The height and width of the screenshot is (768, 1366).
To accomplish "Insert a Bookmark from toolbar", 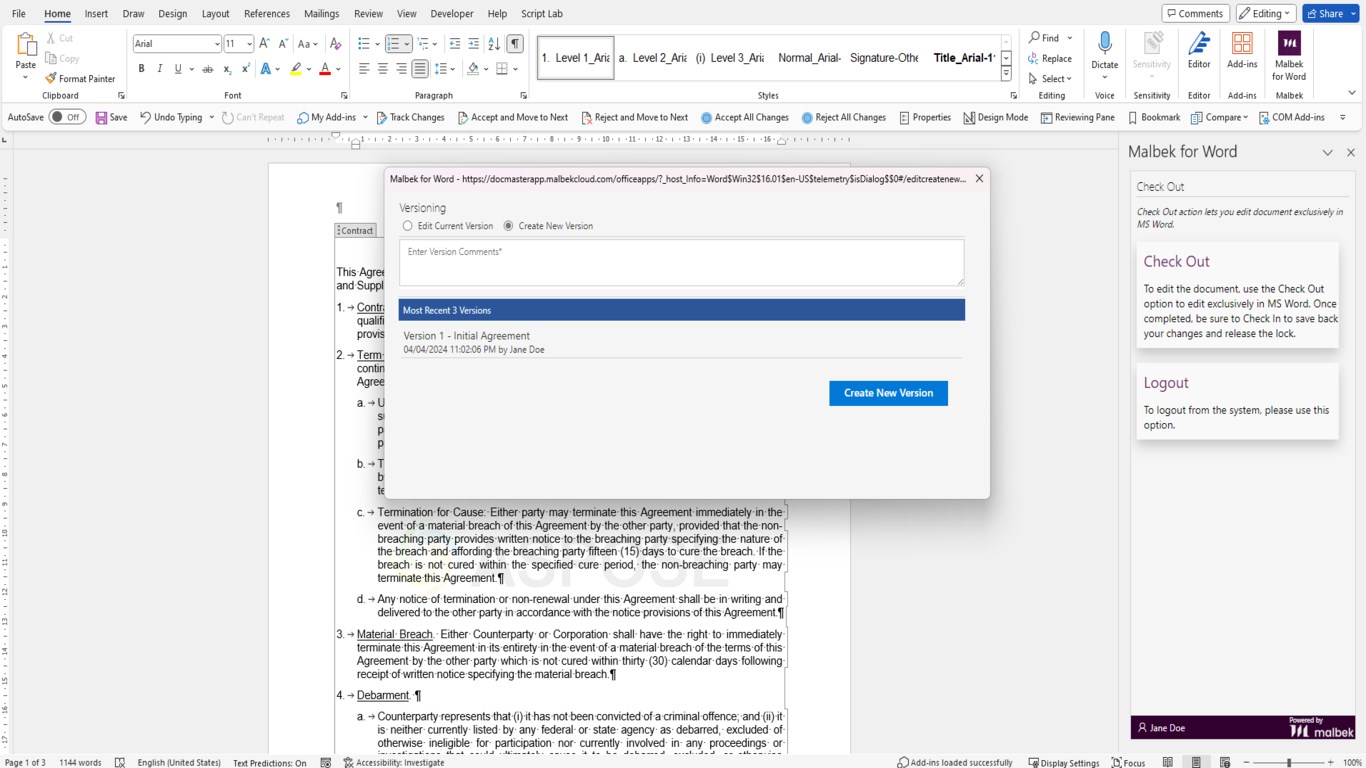I will [1154, 118].
